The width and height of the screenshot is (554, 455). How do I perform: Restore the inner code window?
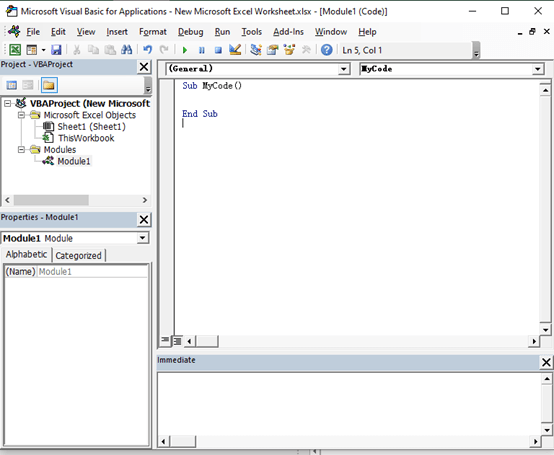pos(532,32)
